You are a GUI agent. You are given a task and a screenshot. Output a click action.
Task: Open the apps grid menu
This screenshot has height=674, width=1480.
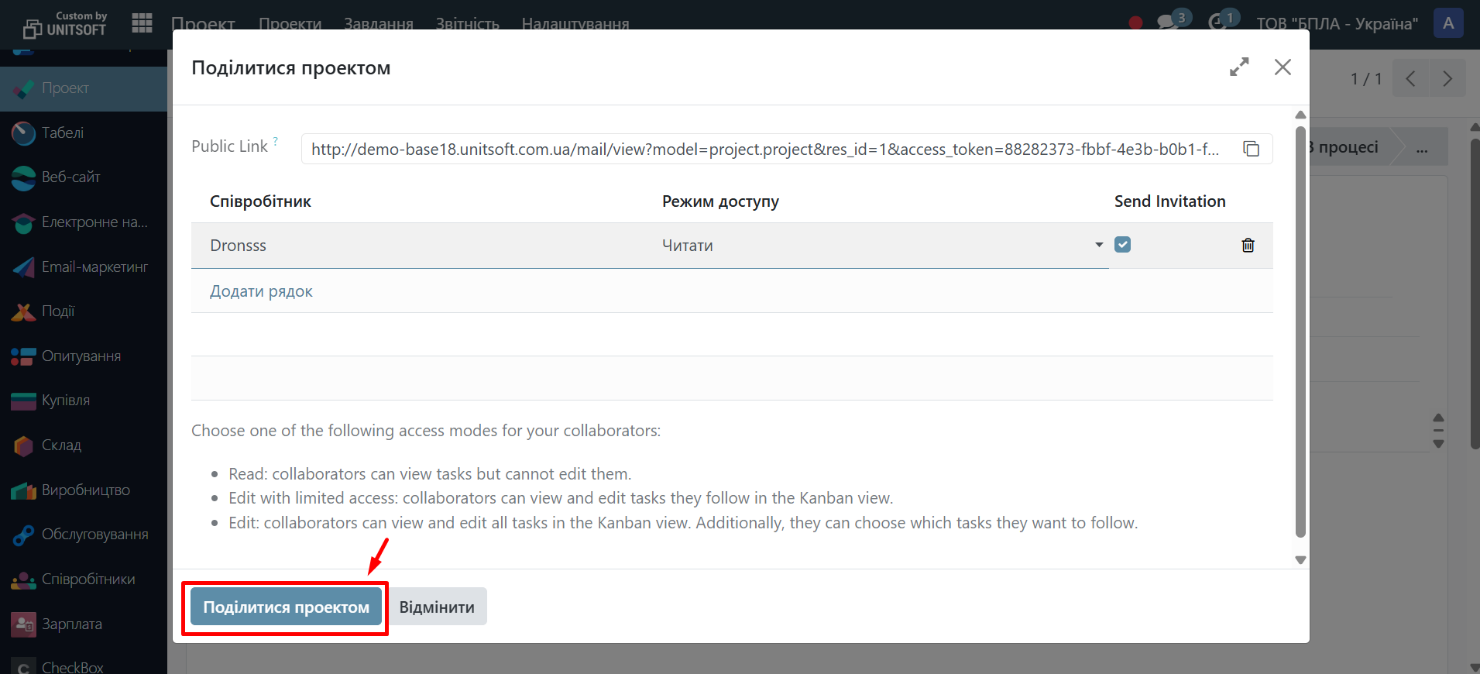pyautogui.click(x=142, y=23)
